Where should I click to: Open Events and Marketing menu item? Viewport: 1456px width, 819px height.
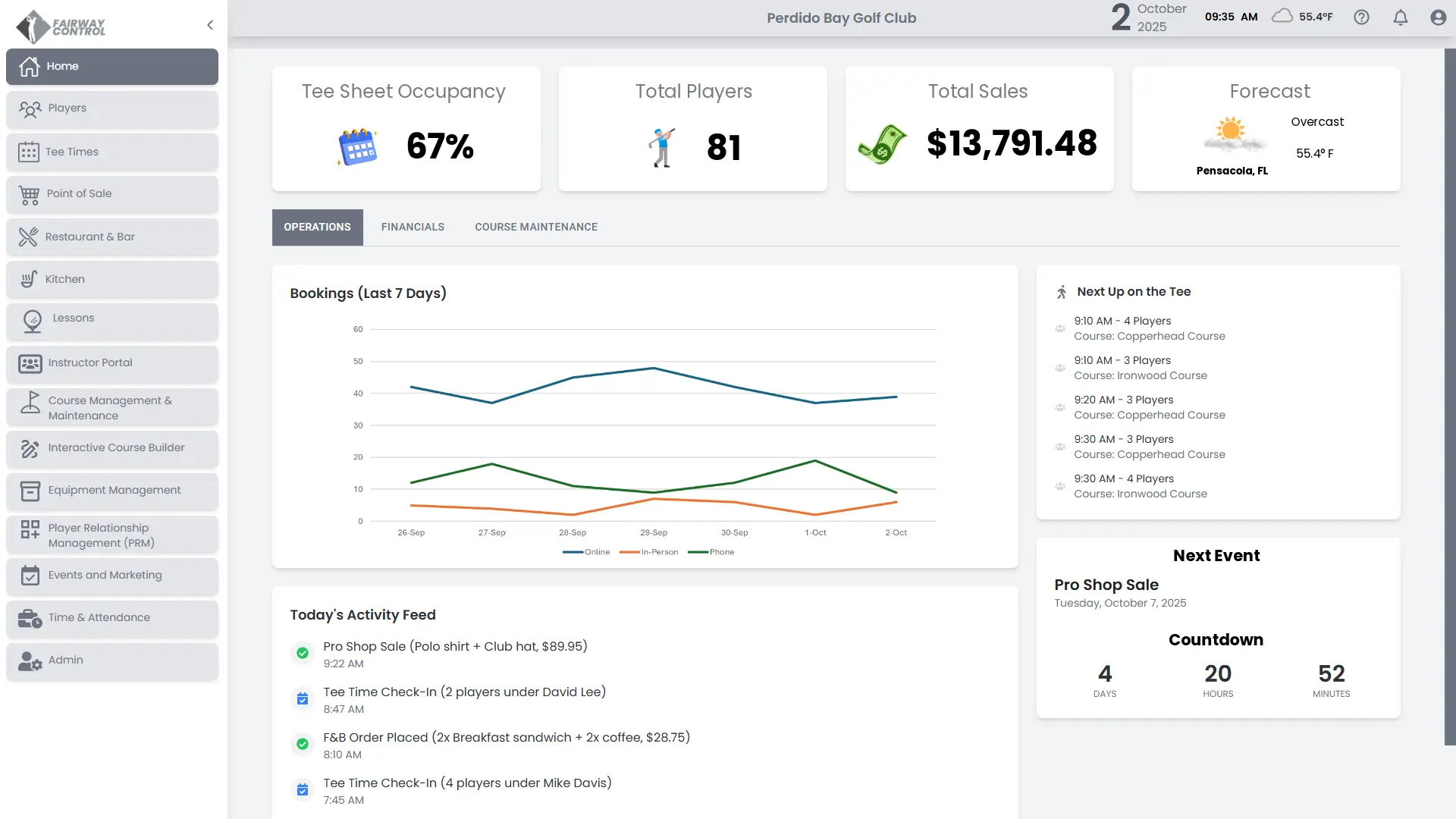[x=105, y=575]
